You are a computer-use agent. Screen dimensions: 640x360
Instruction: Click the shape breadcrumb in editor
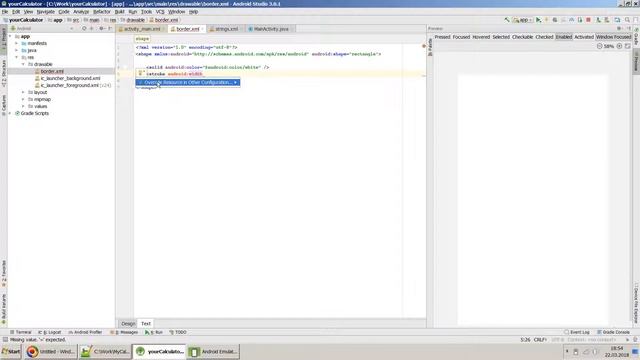(142, 39)
